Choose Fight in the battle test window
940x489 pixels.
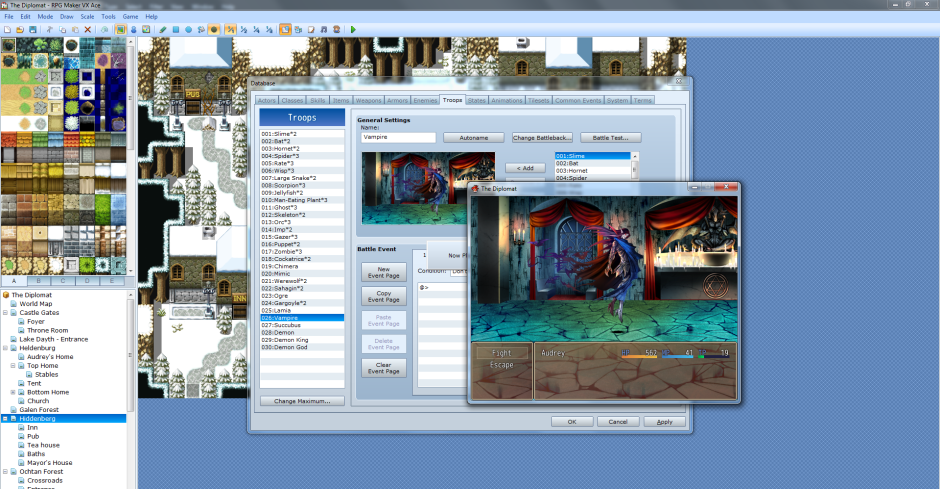point(502,353)
